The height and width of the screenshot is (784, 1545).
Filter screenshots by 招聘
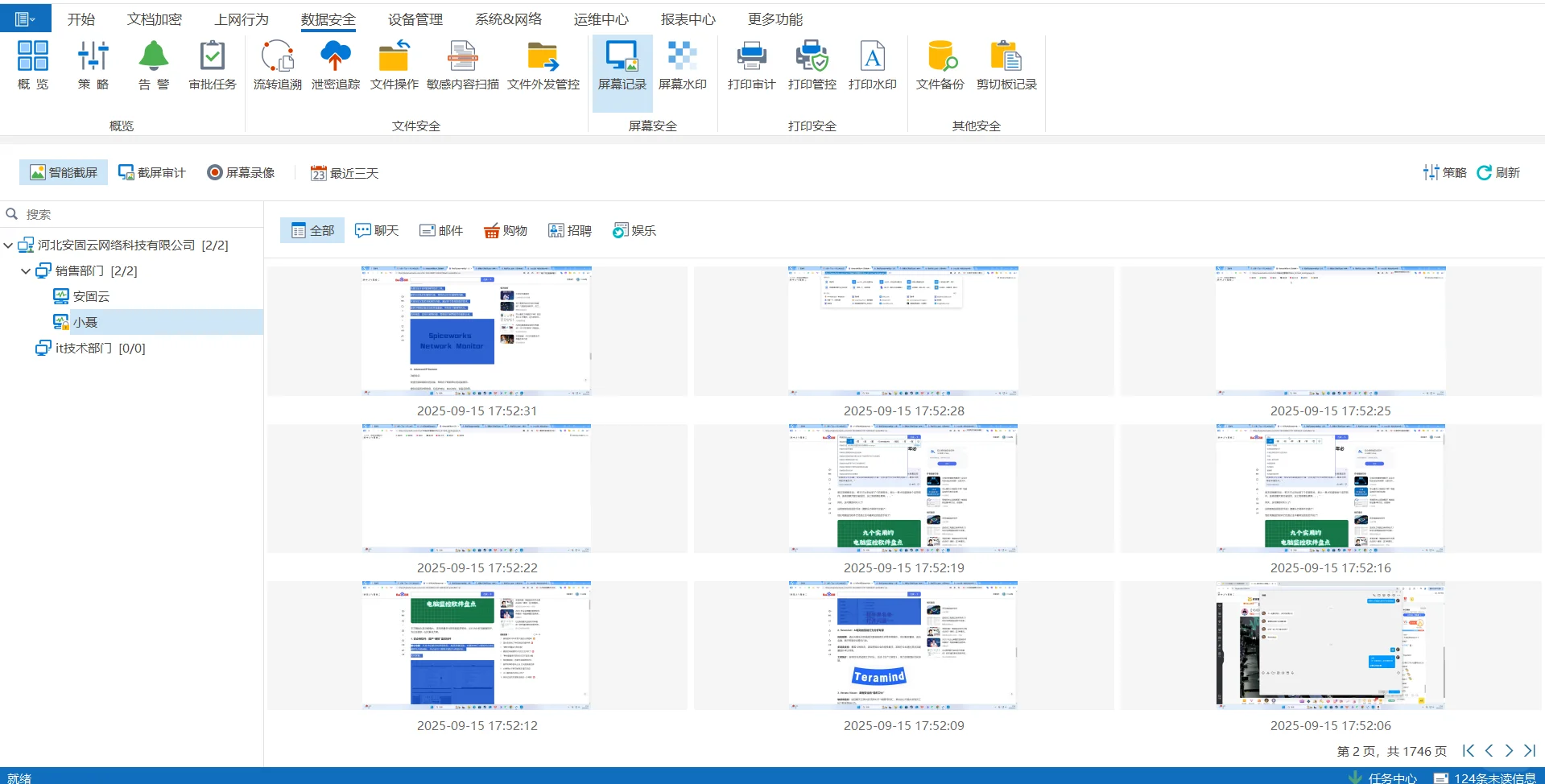(570, 230)
